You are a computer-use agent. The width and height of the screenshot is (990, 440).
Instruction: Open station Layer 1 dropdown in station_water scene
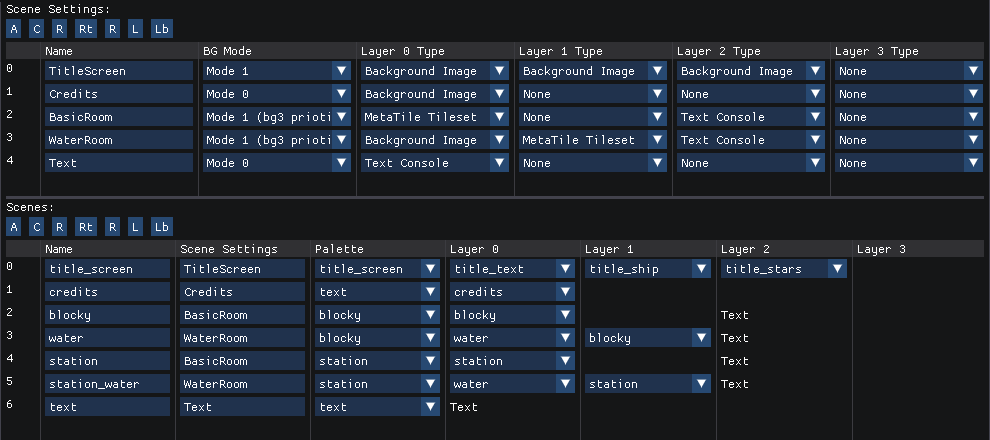(648, 384)
